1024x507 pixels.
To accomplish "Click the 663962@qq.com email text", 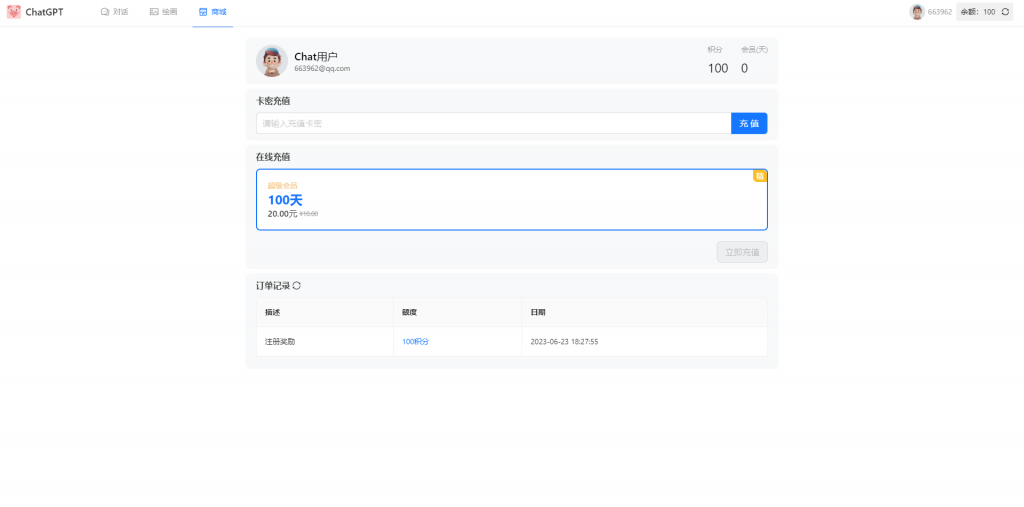I will (322, 69).
